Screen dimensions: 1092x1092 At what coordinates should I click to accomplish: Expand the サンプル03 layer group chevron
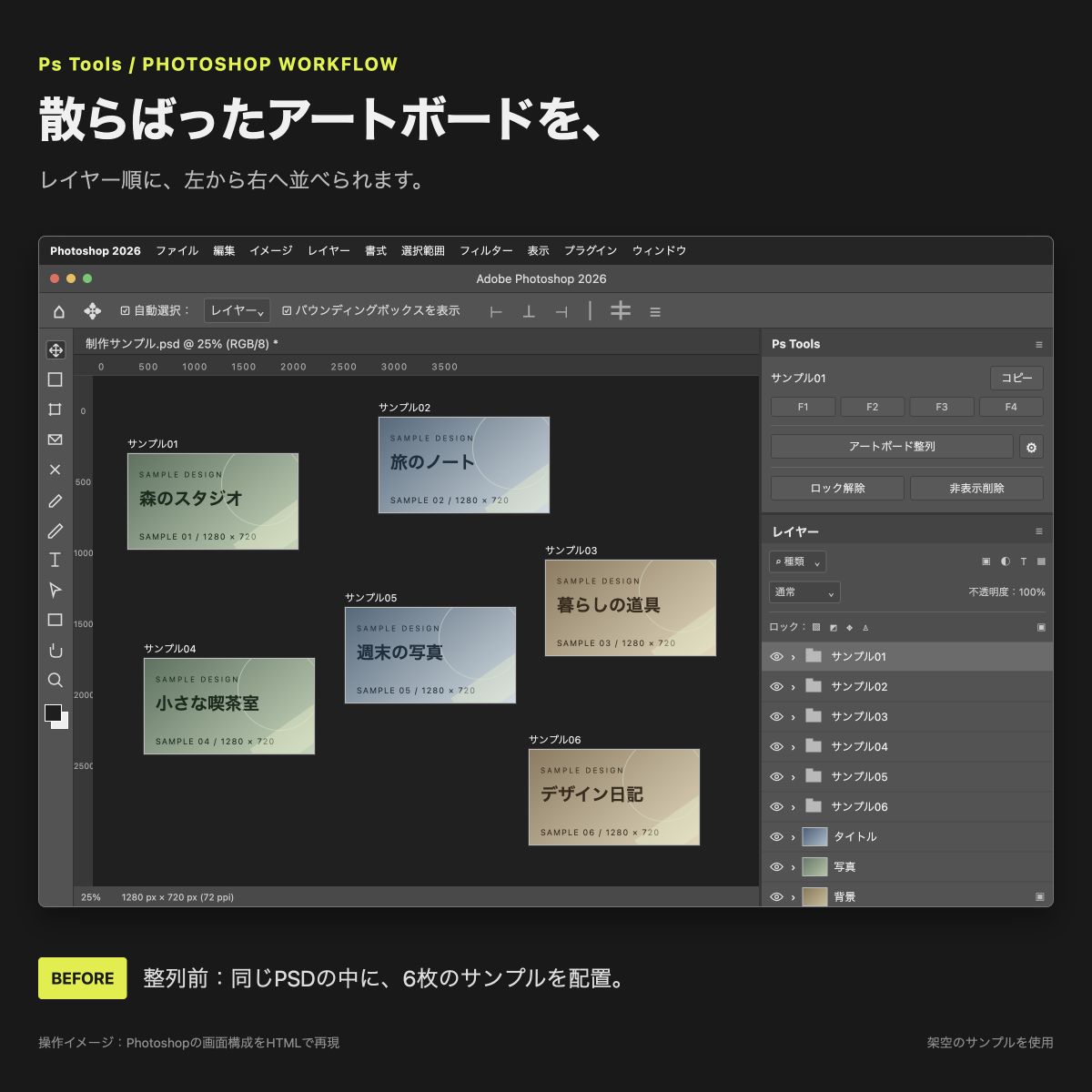(793, 717)
